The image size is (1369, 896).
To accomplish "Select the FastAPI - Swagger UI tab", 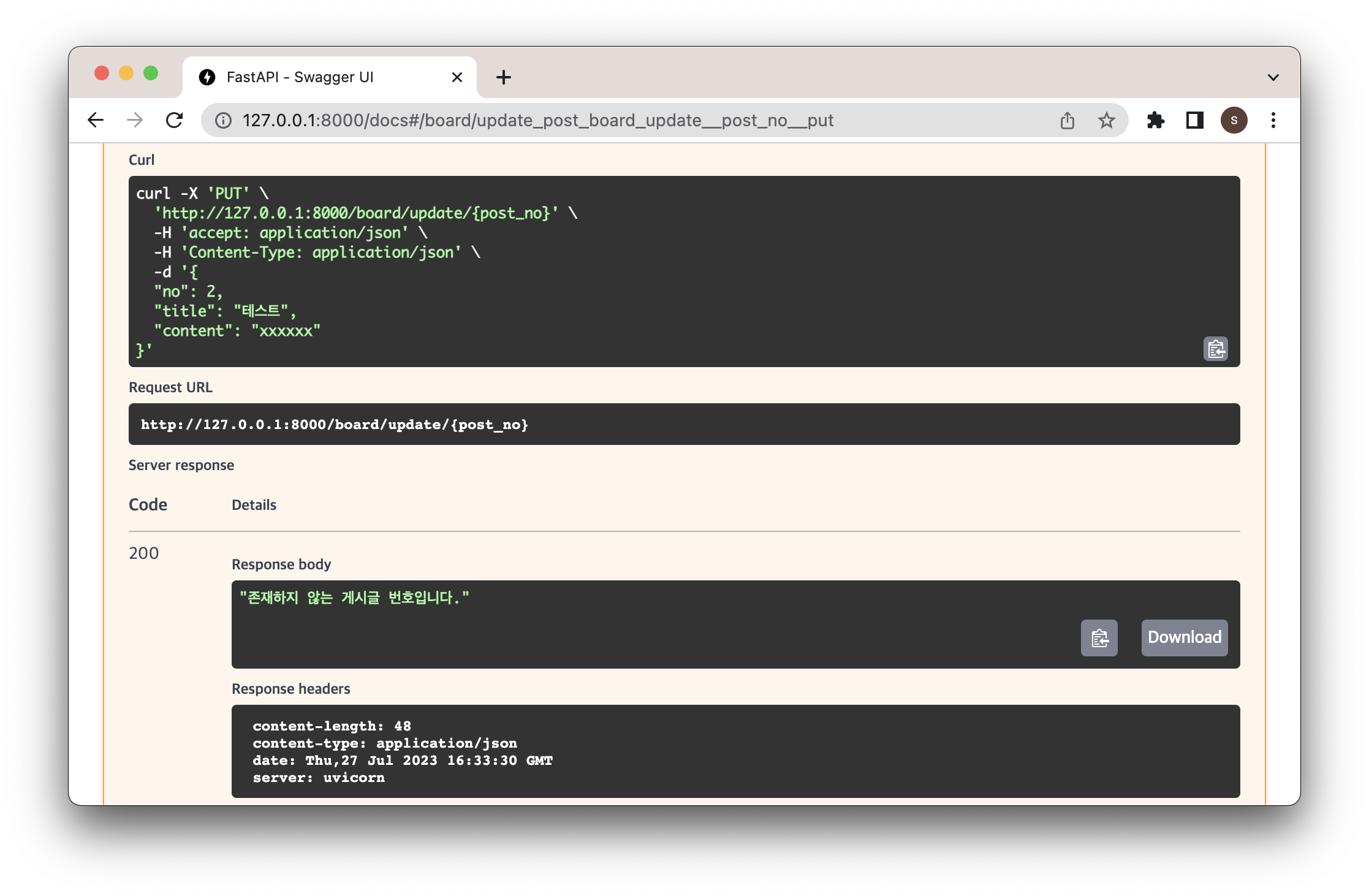I will (300, 77).
